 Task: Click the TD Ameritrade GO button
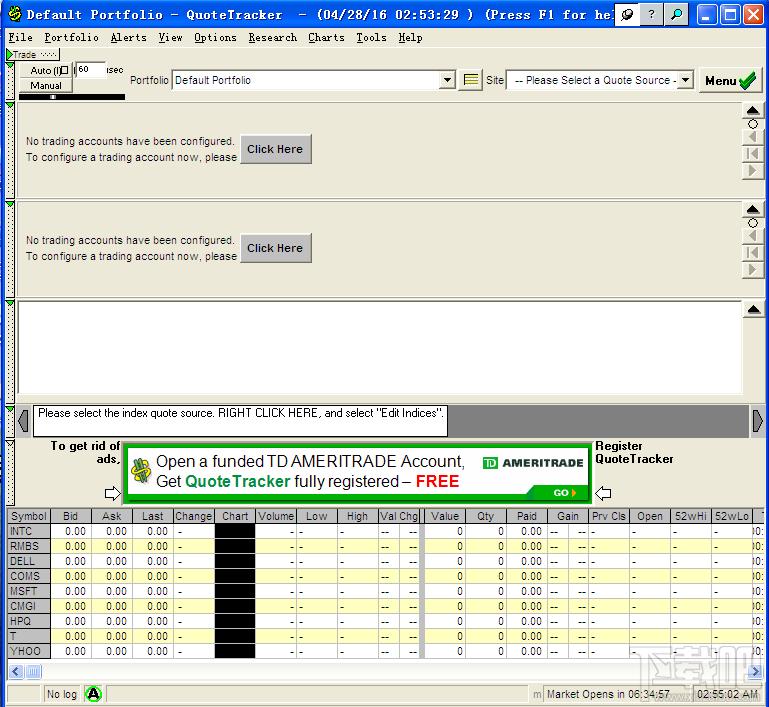564,493
